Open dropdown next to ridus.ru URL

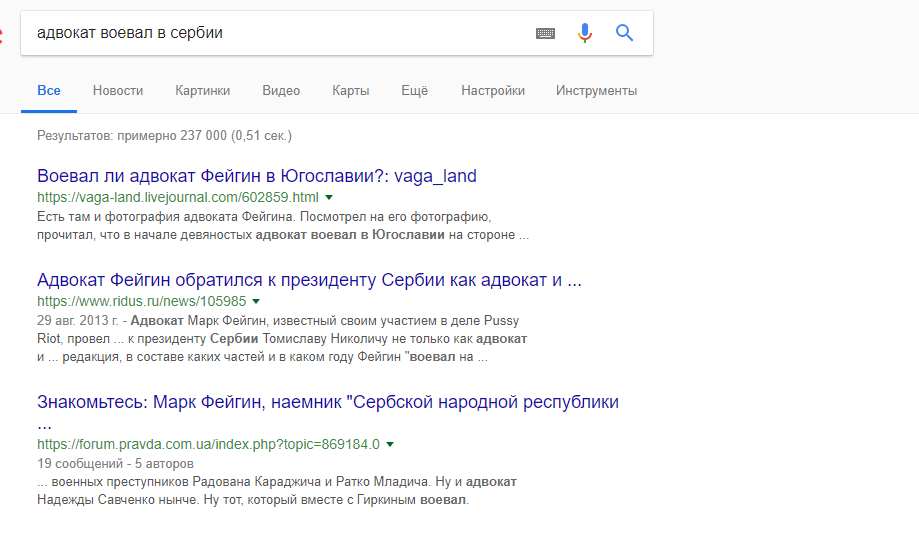coord(256,301)
